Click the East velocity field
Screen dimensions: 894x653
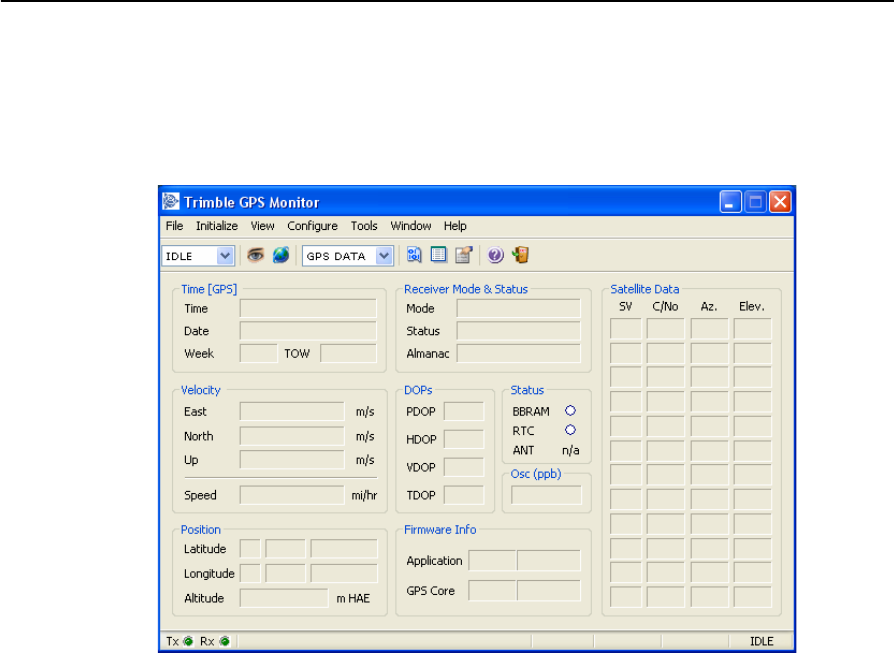click(x=292, y=412)
